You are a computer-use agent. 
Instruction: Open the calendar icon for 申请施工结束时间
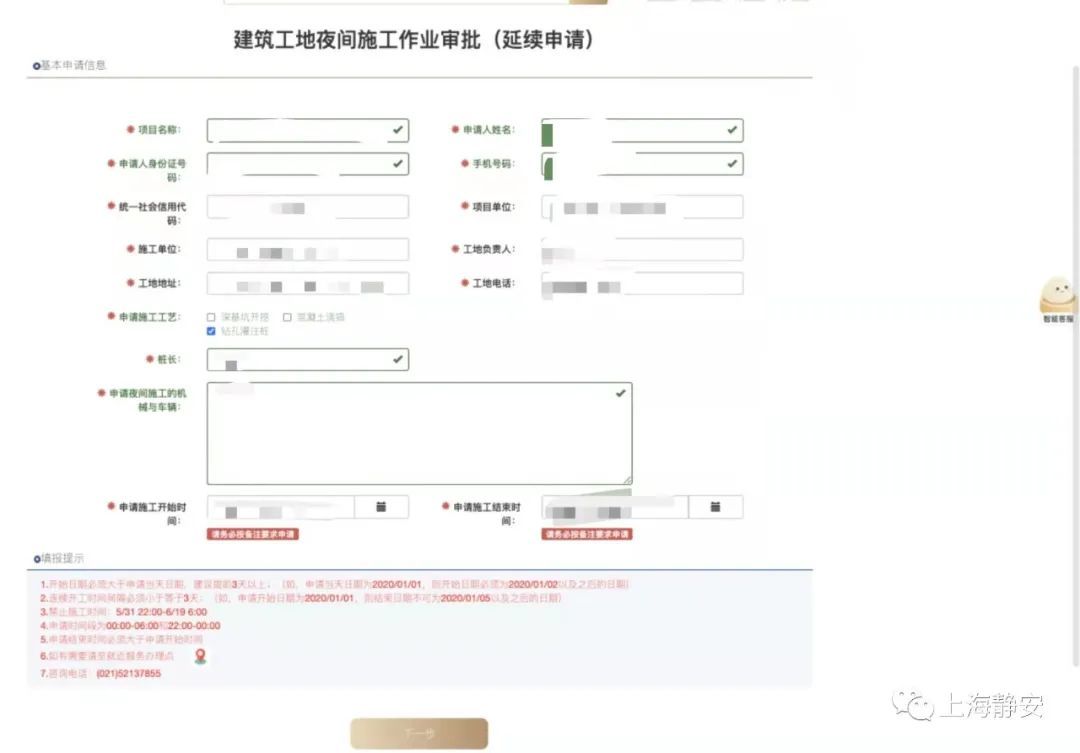point(715,507)
